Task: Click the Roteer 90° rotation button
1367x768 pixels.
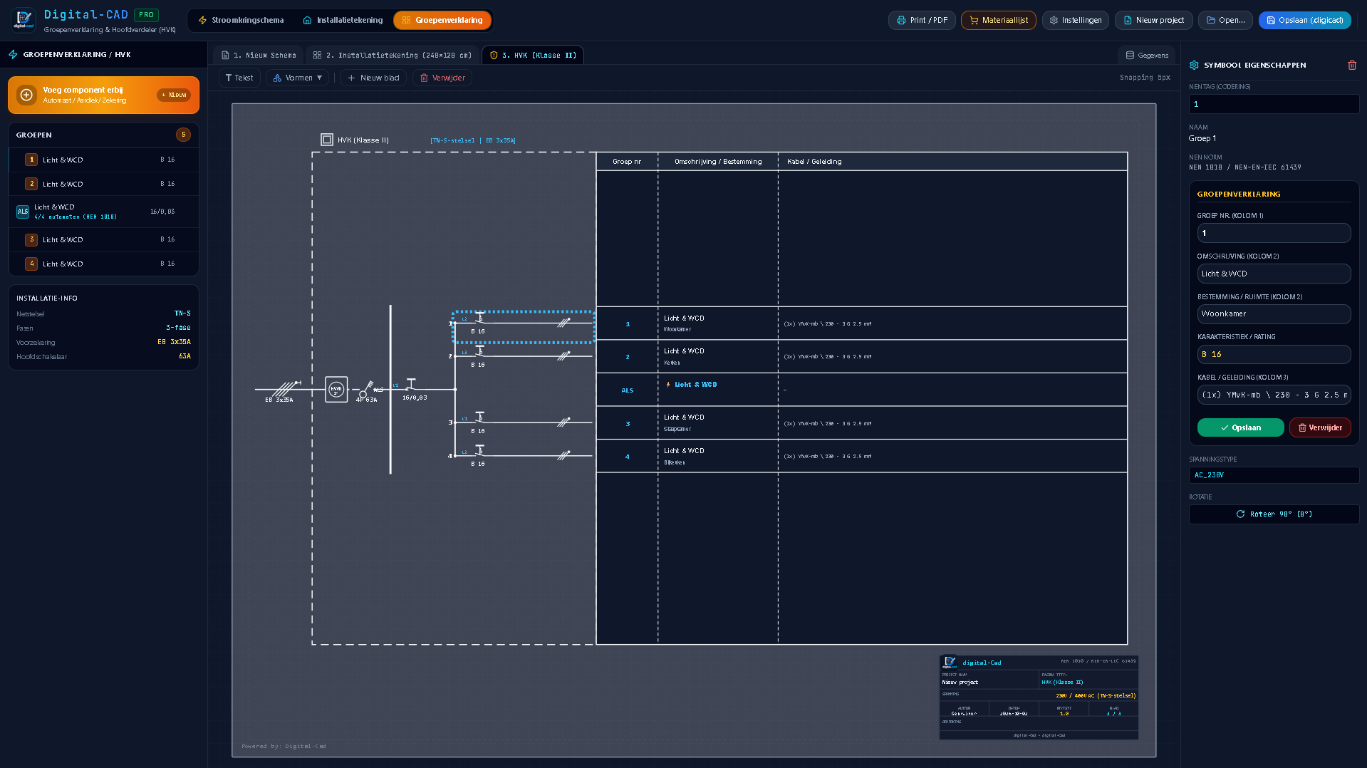Action: (1274, 514)
